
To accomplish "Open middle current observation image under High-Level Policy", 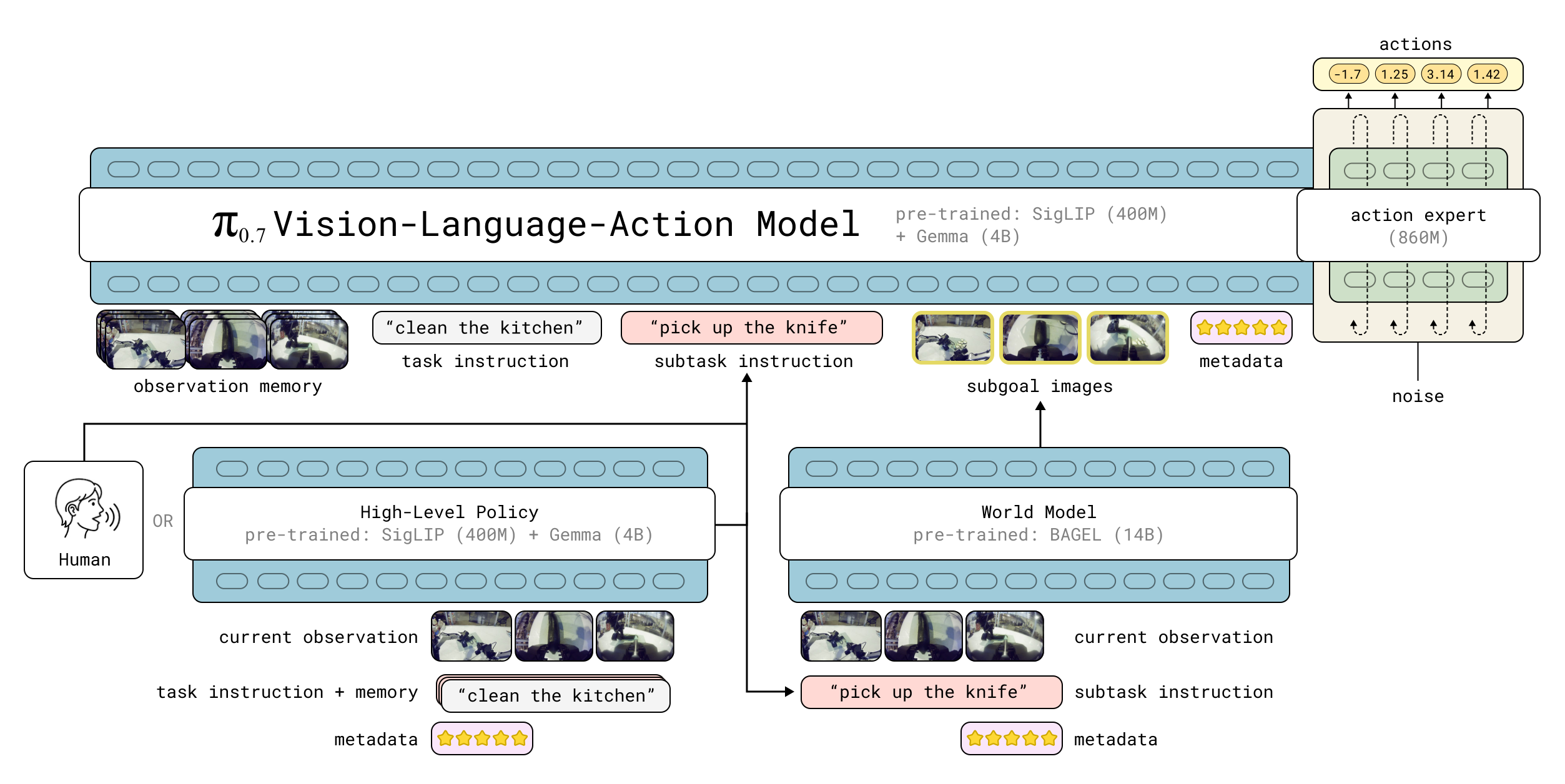I will (554, 636).
